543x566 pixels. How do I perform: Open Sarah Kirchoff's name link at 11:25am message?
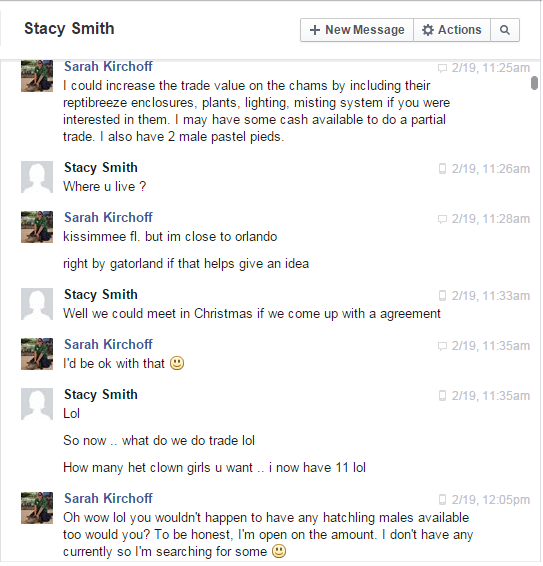pyautogui.click(x=108, y=66)
